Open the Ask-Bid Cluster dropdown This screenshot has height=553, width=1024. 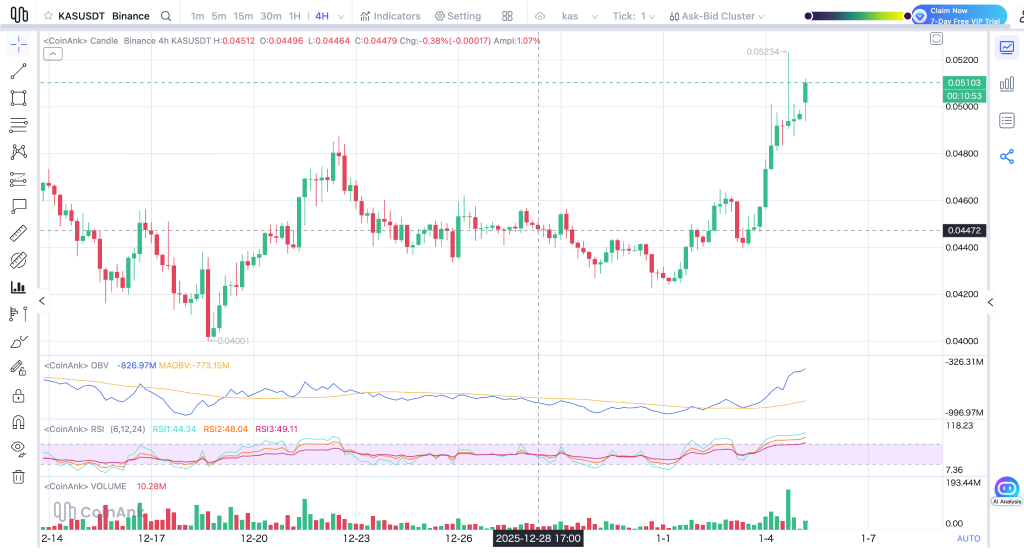pos(724,16)
